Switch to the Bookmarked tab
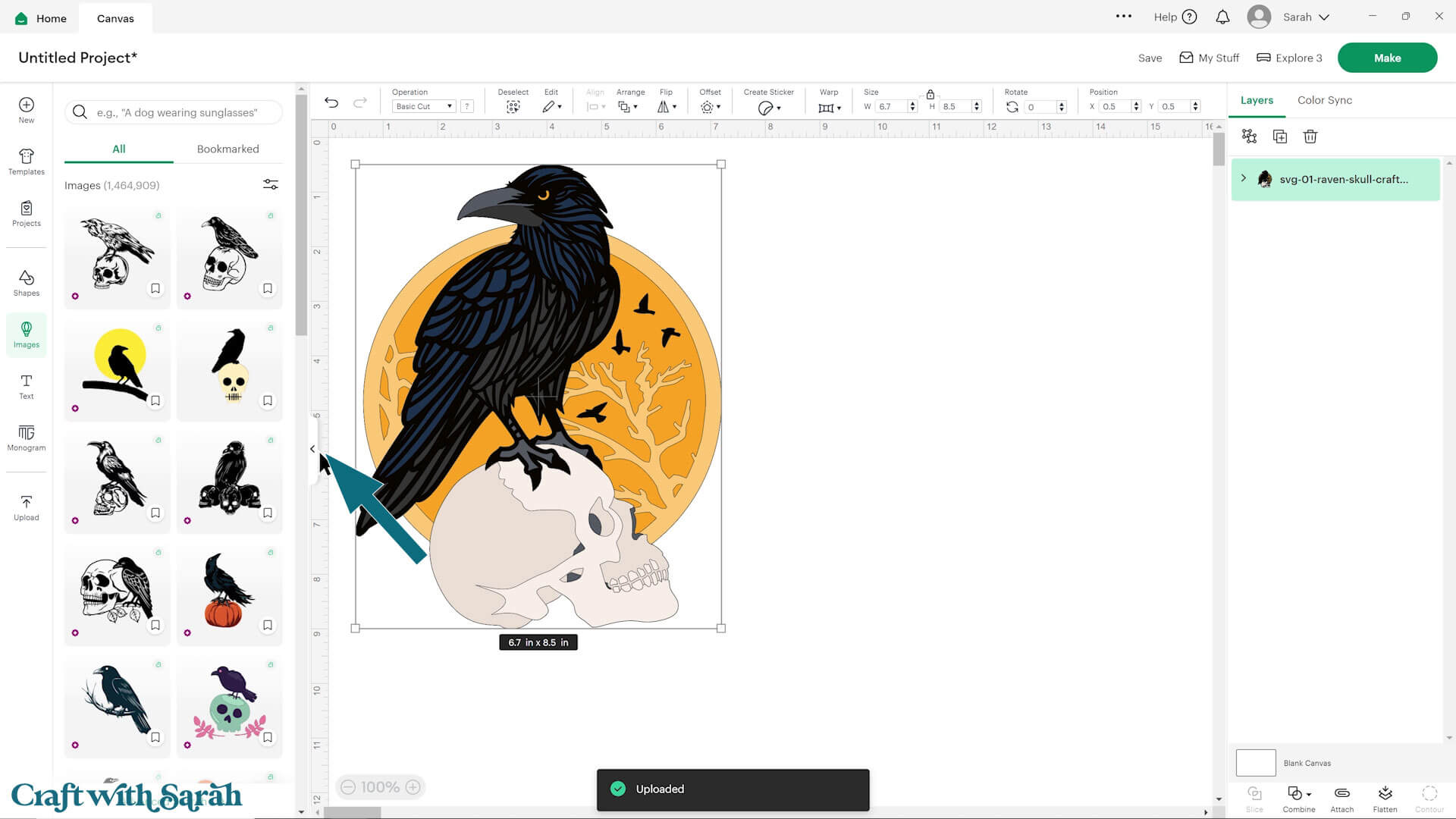1456x819 pixels. 227,149
